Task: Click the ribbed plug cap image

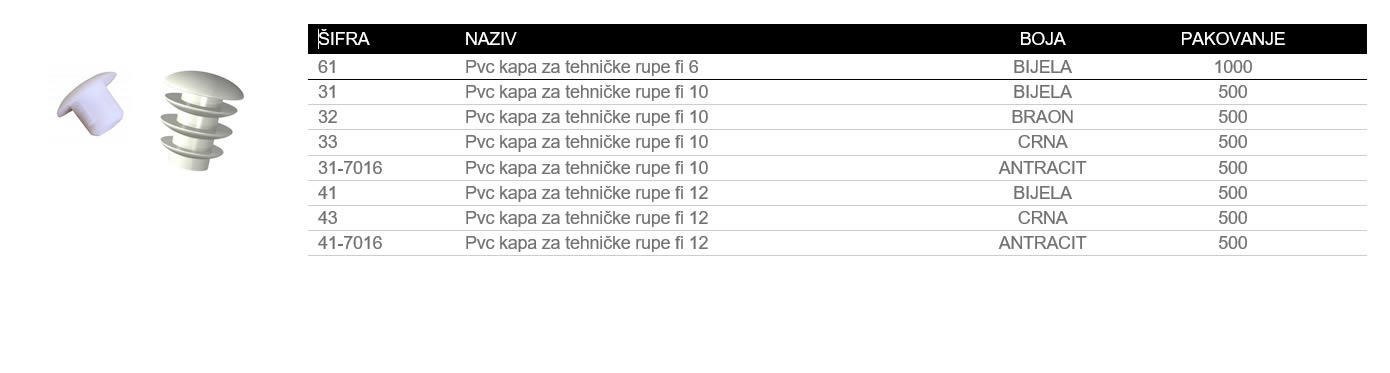Action: 203,119
